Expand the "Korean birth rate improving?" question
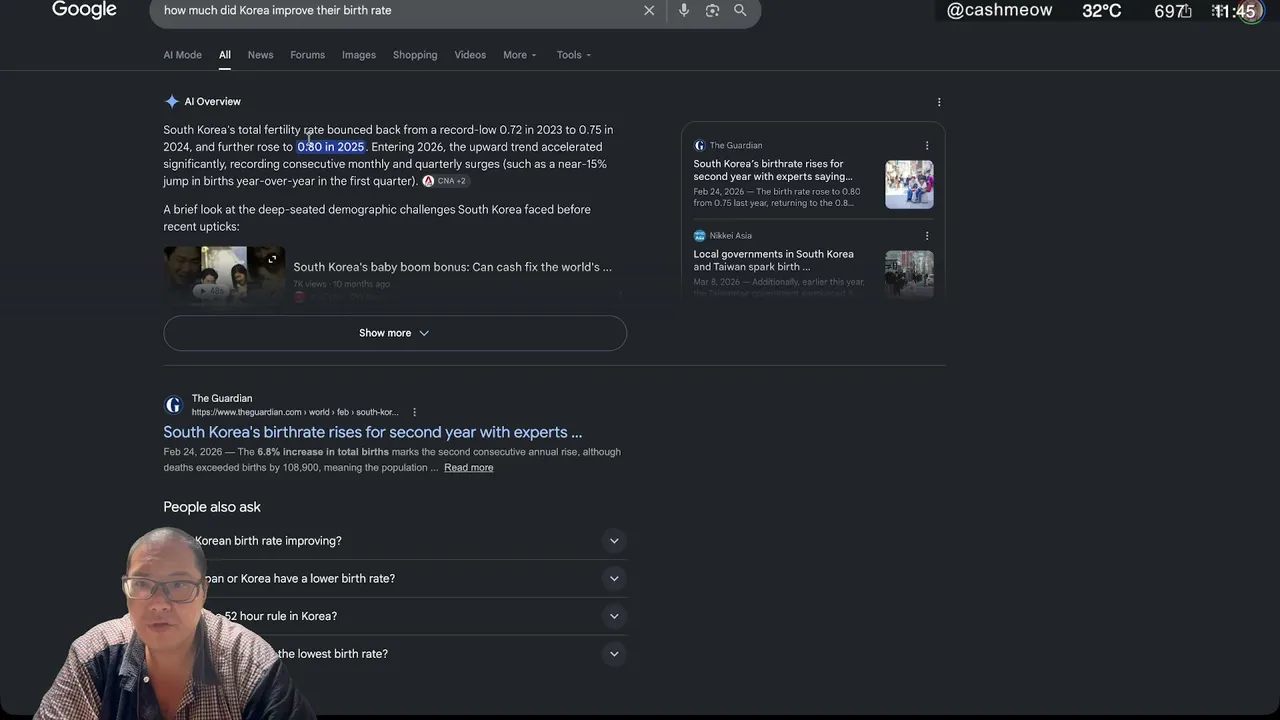The height and width of the screenshot is (720, 1280). [395, 541]
